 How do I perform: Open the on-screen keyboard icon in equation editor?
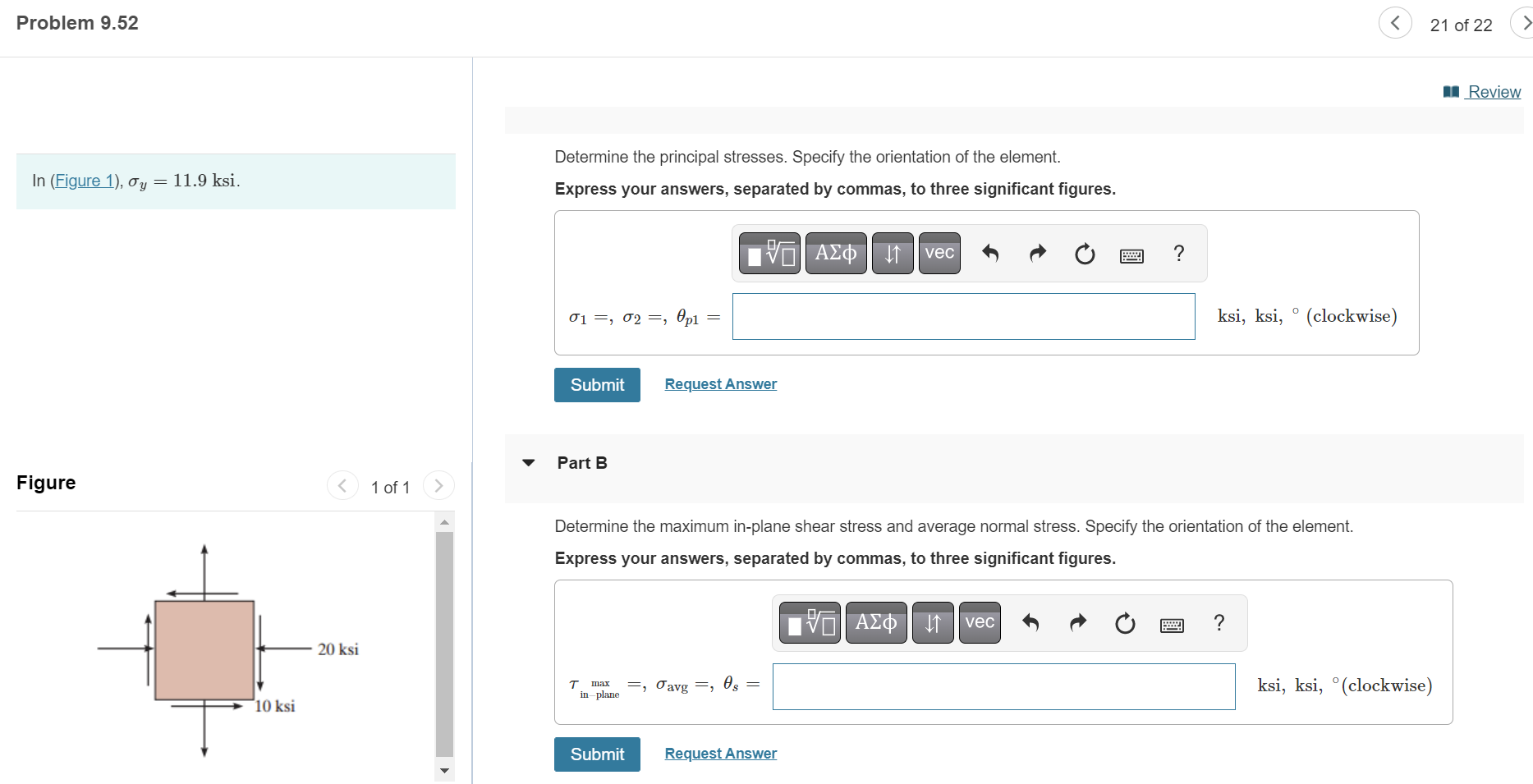(1131, 254)
